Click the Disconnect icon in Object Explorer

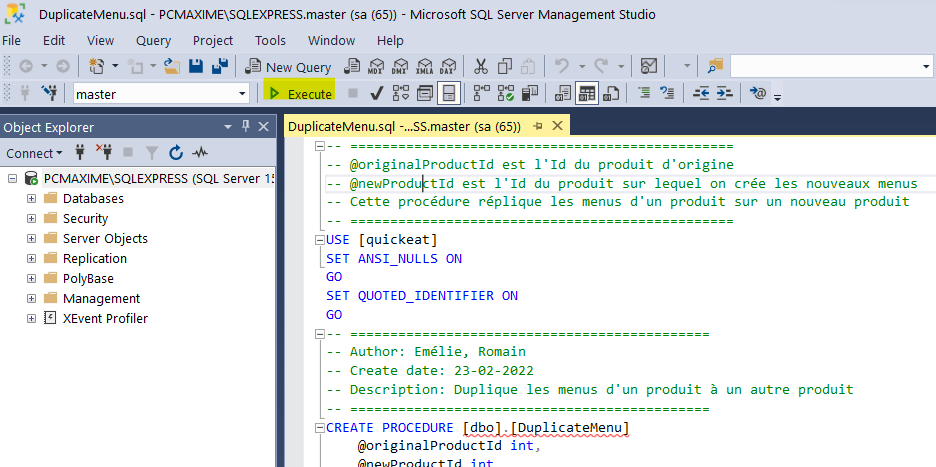point(104,153)
